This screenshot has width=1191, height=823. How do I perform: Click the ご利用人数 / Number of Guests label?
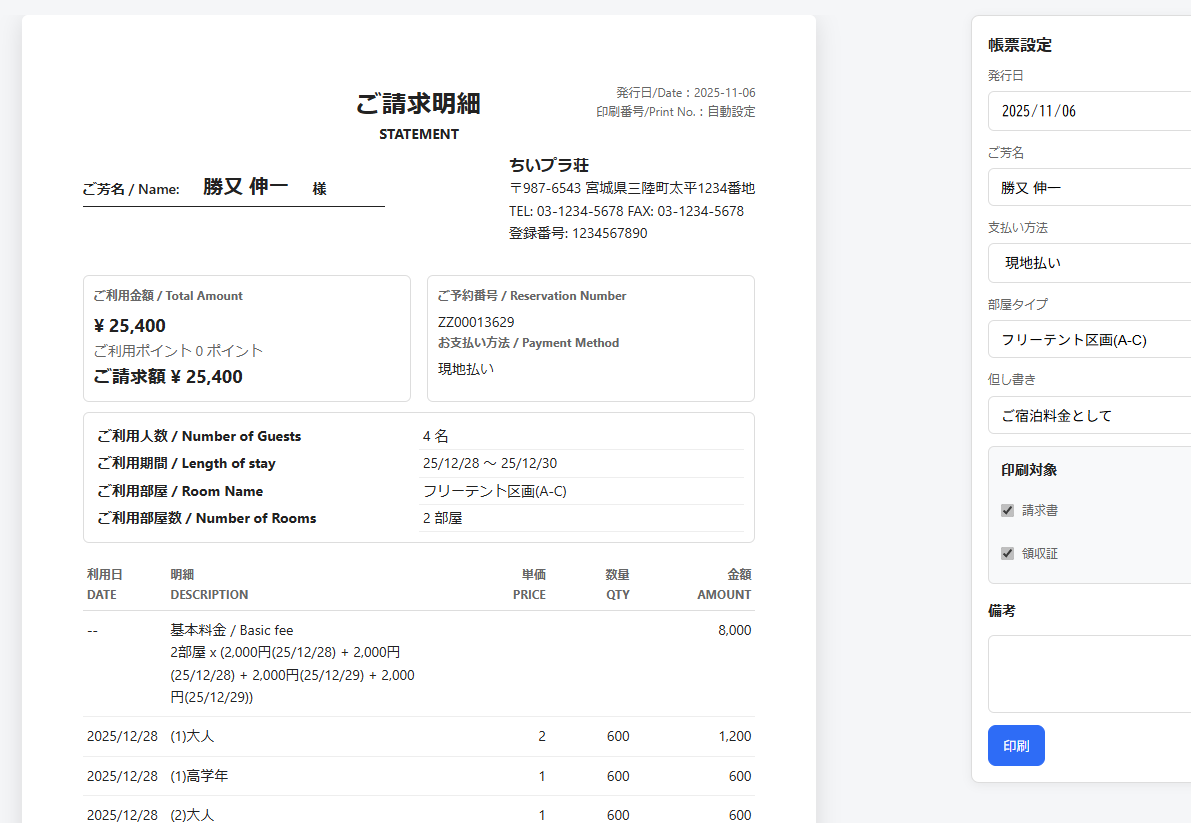pos(199,436)
